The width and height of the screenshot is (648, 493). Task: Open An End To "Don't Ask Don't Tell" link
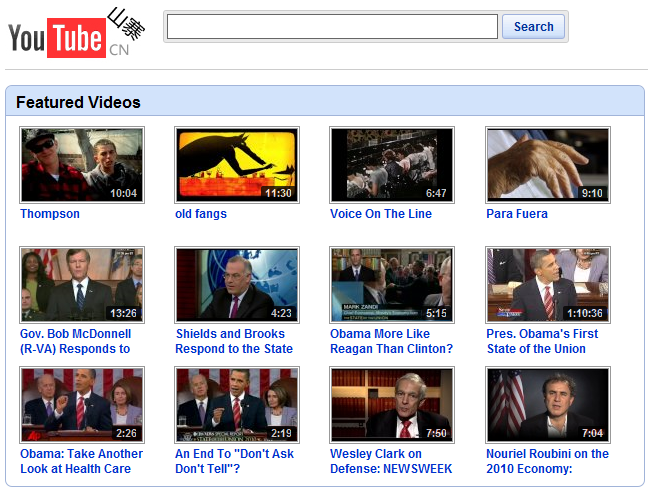click(236, 461)
